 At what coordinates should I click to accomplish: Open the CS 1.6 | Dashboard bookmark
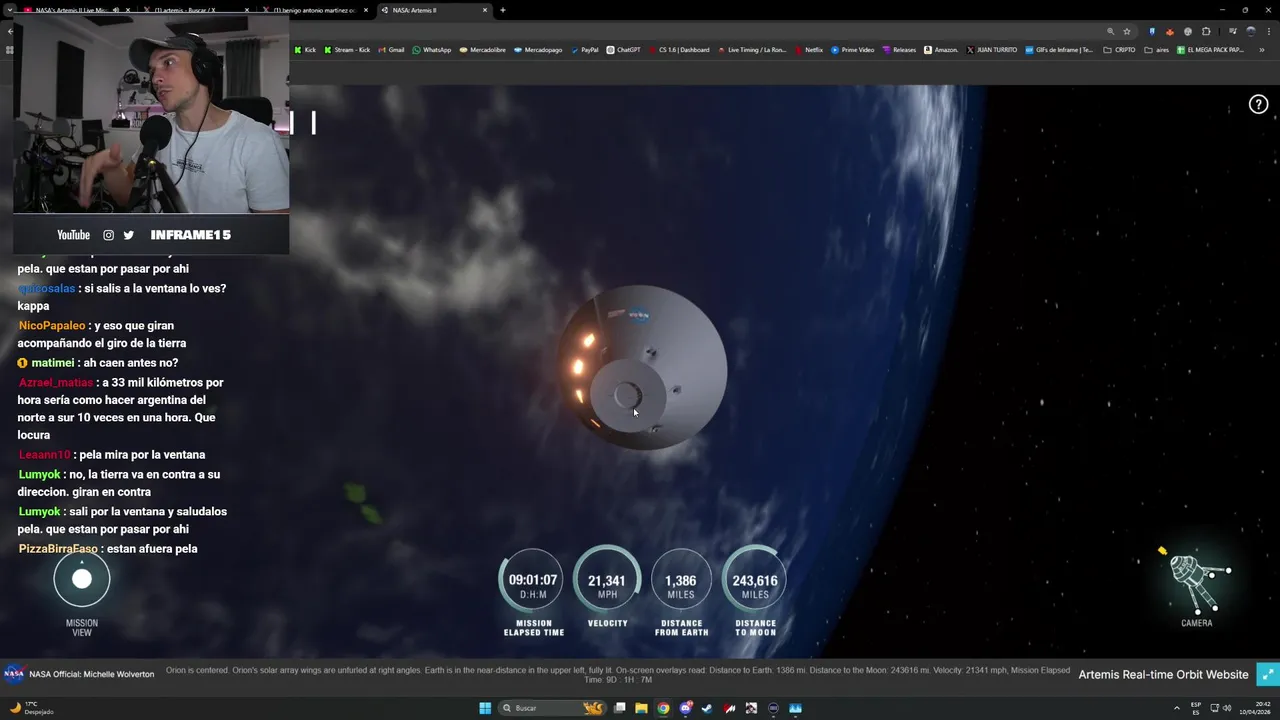[679, 49]
